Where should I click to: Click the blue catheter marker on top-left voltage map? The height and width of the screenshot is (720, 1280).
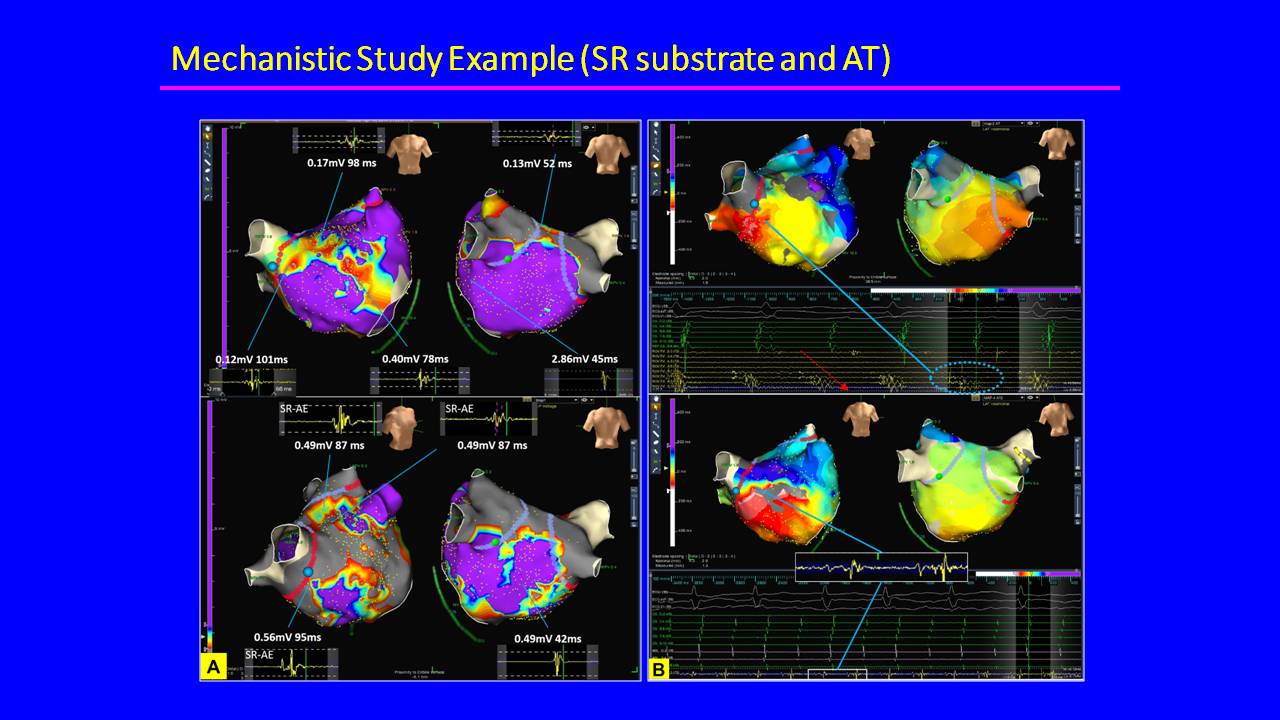[x=272, y=267]
